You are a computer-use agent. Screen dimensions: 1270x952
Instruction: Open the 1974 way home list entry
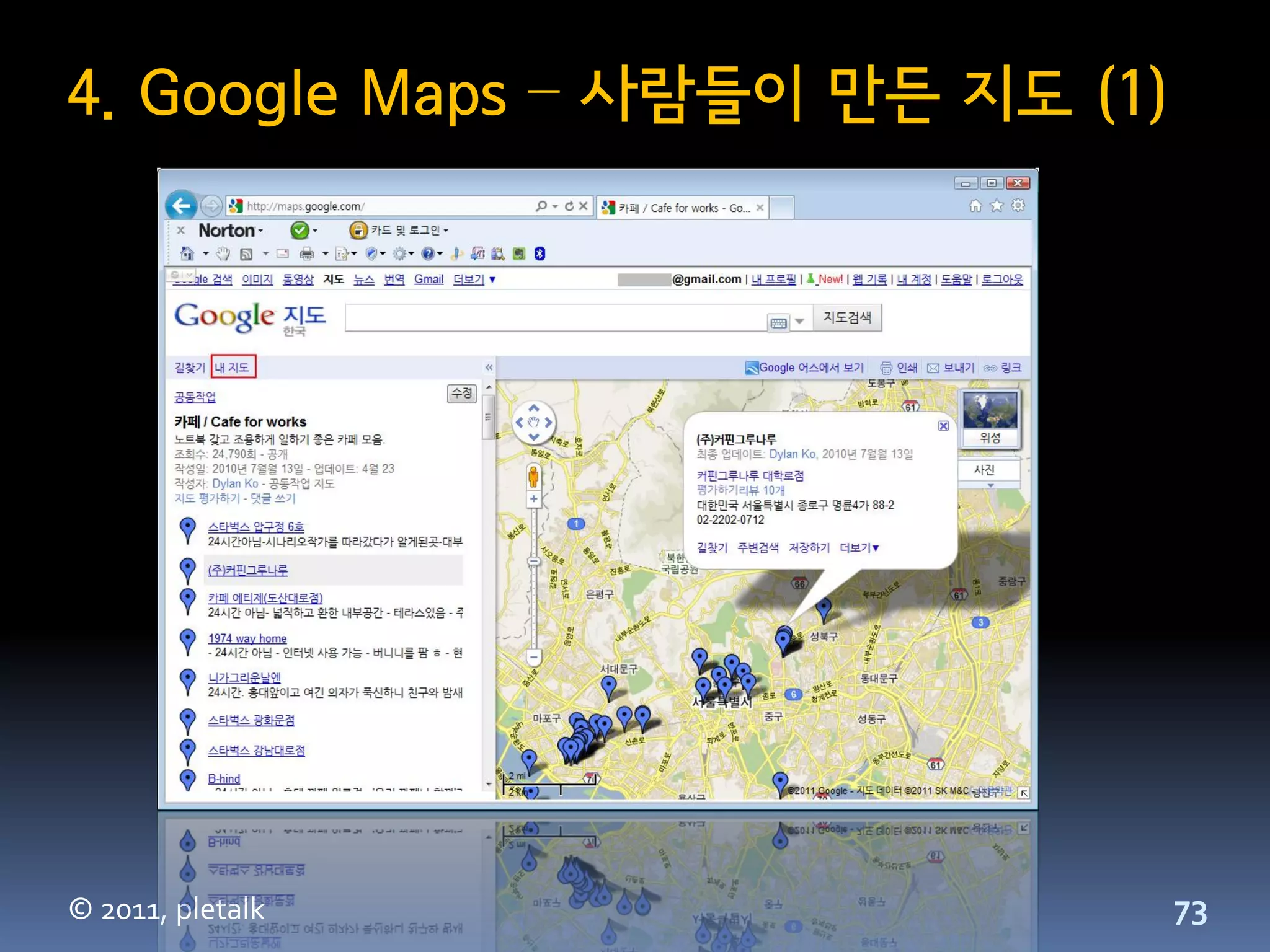pos(247,638)
